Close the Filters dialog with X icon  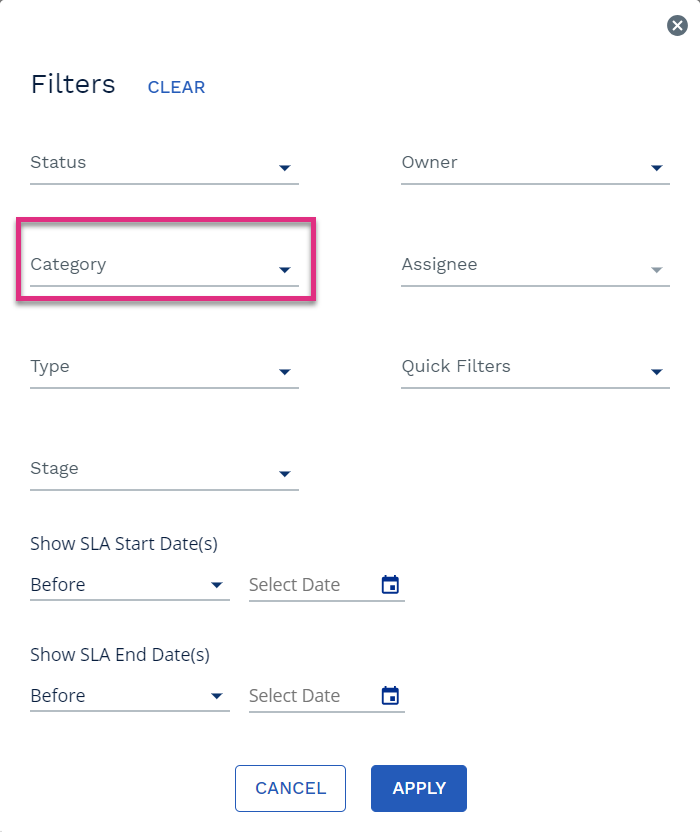[x=677, y=25]
